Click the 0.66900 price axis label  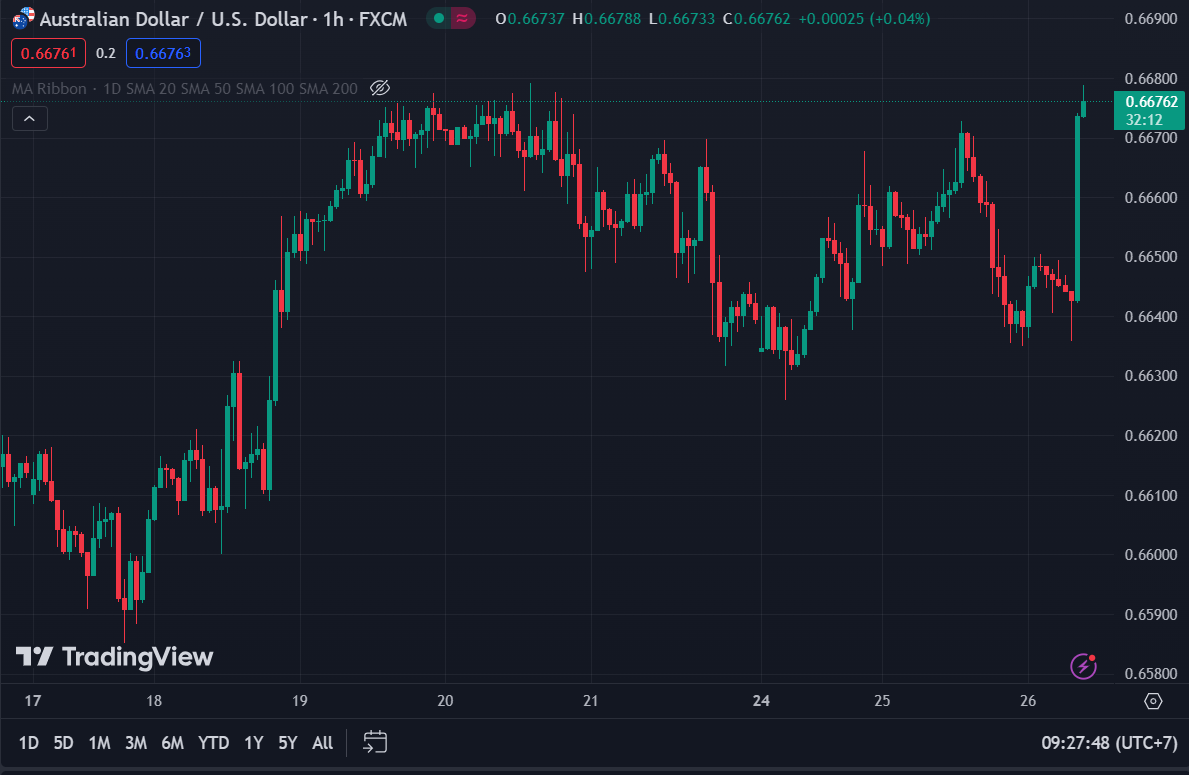(1151, 18)
